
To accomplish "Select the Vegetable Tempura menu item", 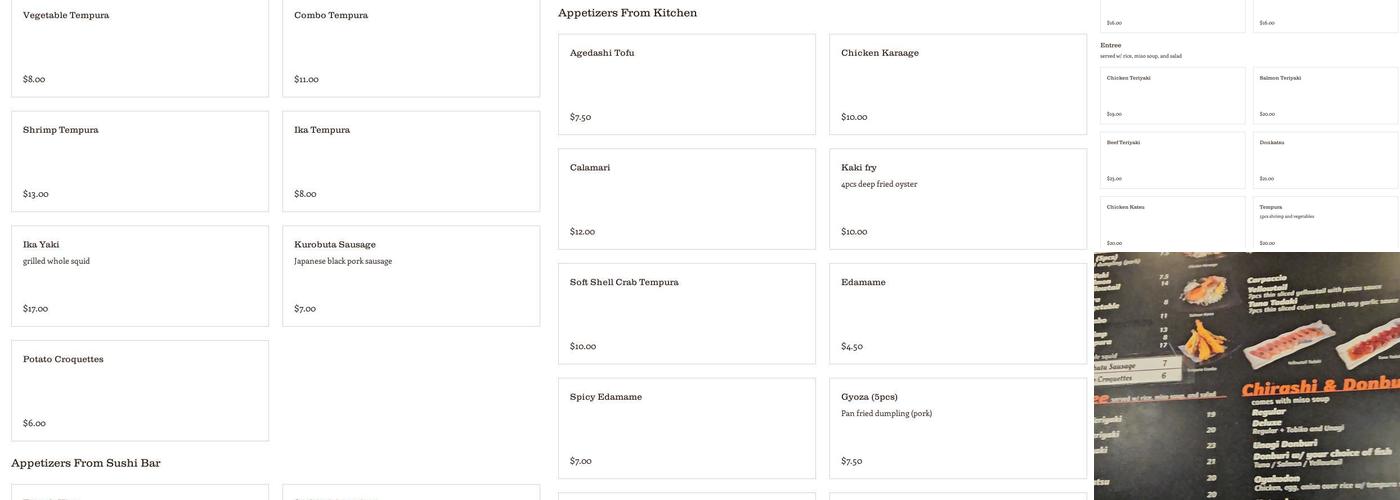I will [x=140, y=47].
